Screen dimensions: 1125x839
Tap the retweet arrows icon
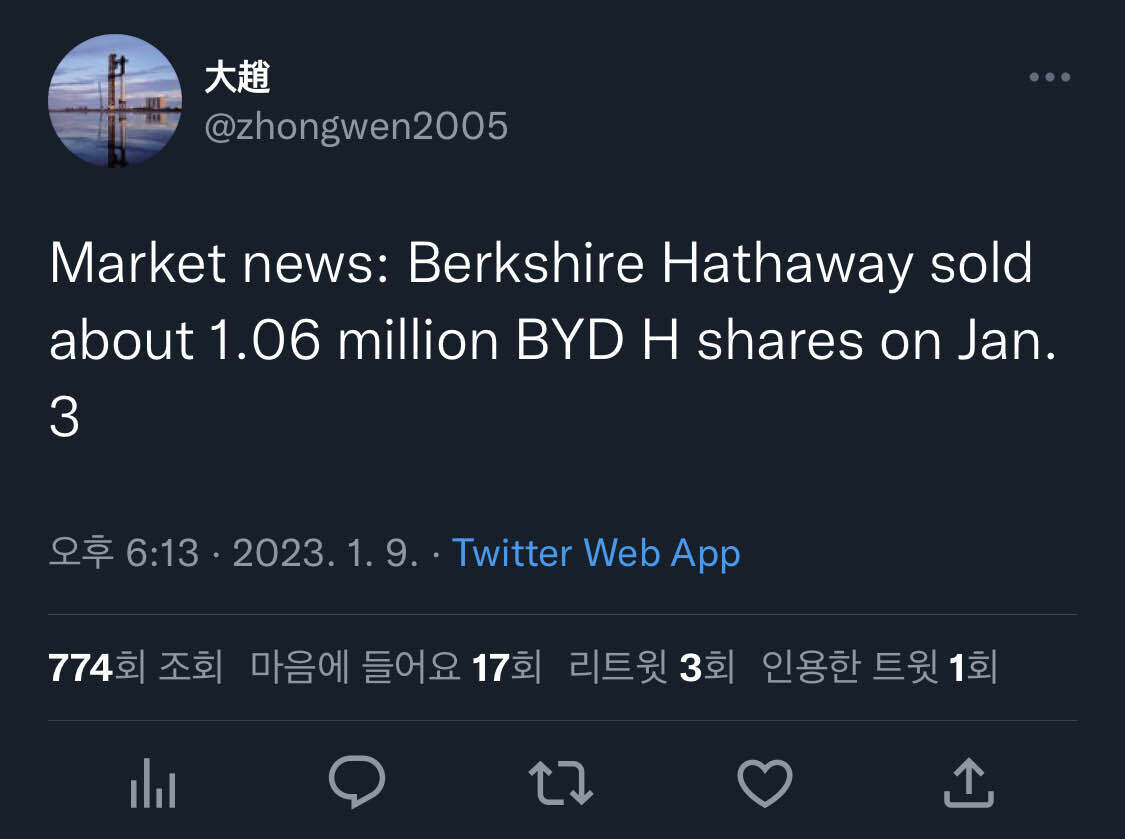[x=561, y=782]
